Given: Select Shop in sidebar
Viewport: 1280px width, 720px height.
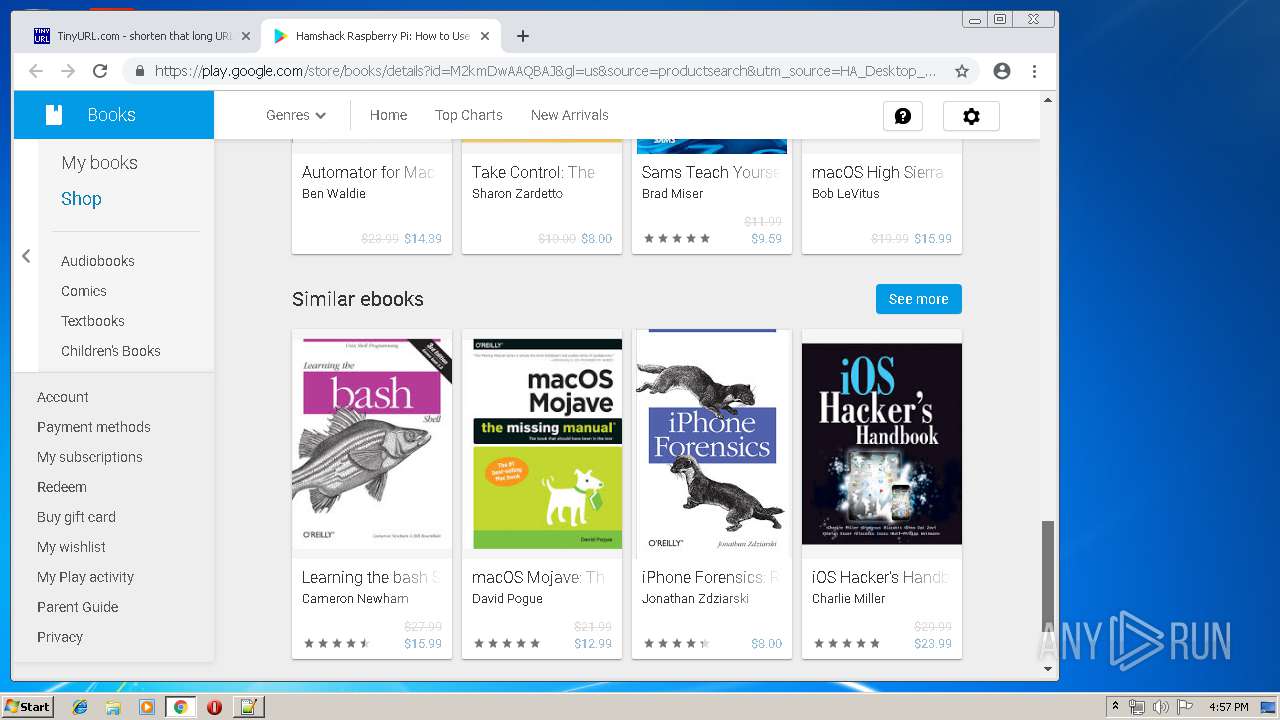Looking at the screenshot, I should tap(81, 199).
